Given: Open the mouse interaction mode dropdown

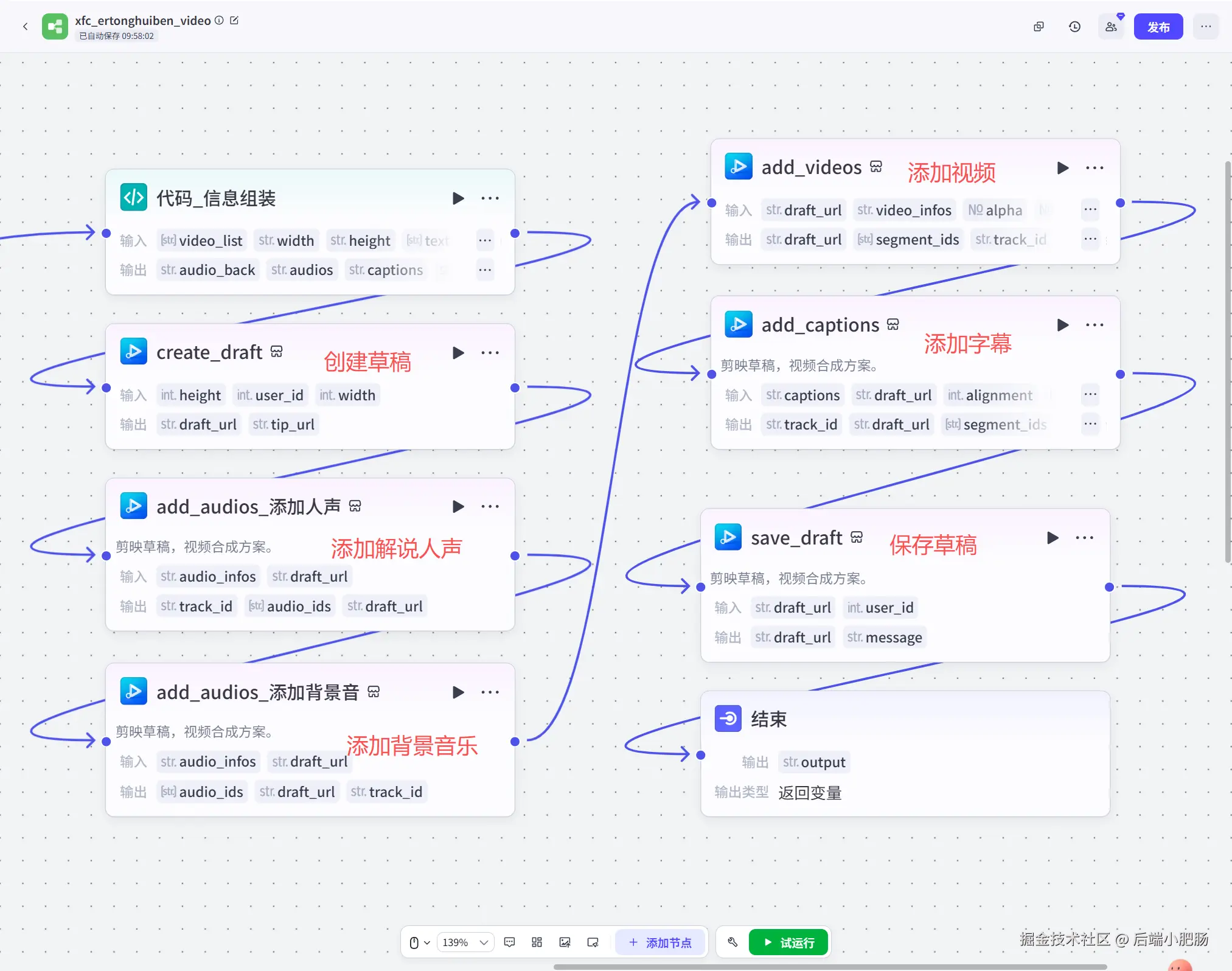Looking at the screenshot, I should (419, 942).
